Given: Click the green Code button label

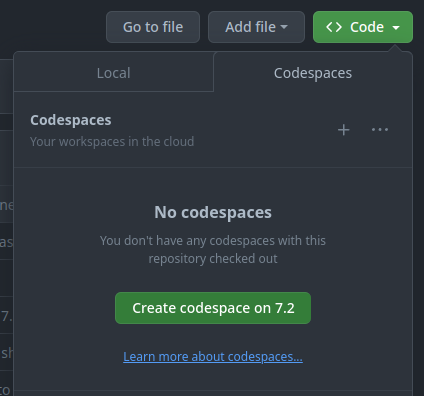Looking at the screenshot, I should click(x=367, y=27).
